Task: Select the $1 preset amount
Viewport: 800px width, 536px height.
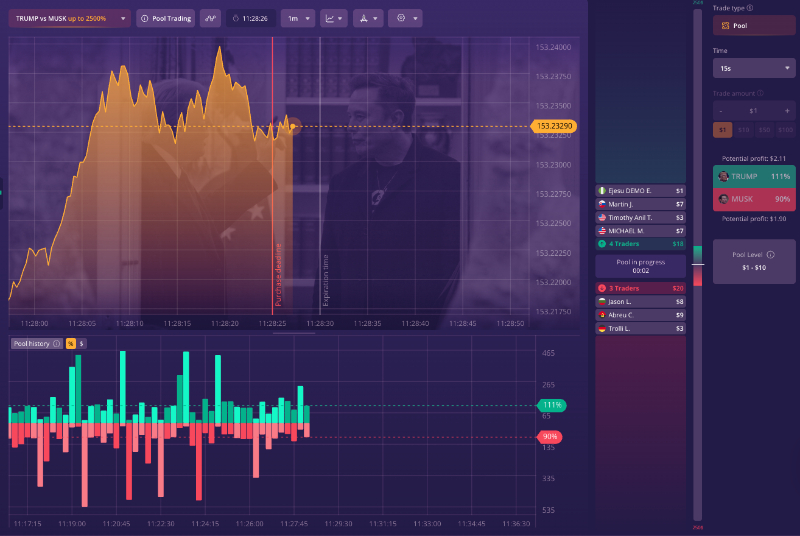Action: tap(722, 130)
